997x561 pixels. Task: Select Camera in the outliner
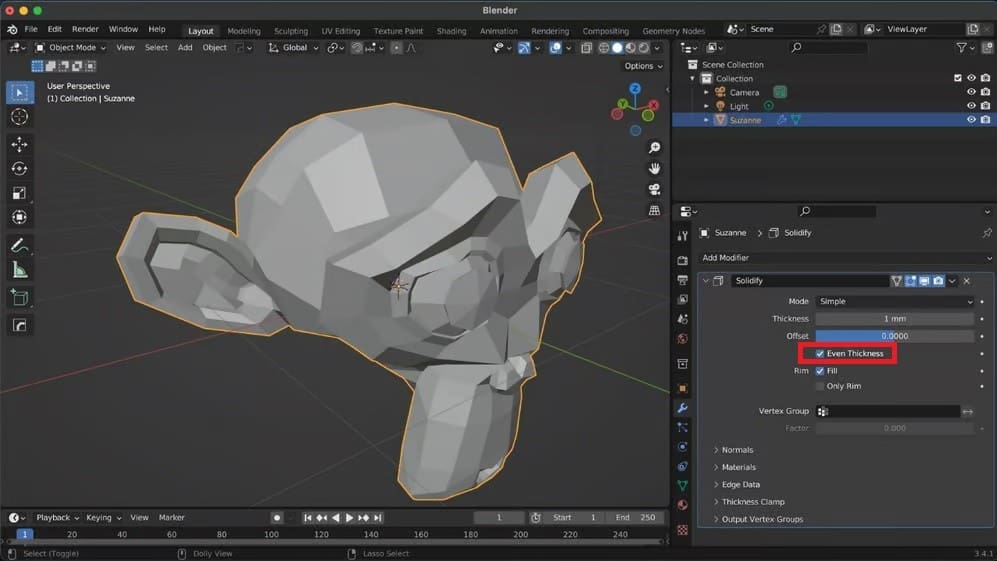point(744,92)
